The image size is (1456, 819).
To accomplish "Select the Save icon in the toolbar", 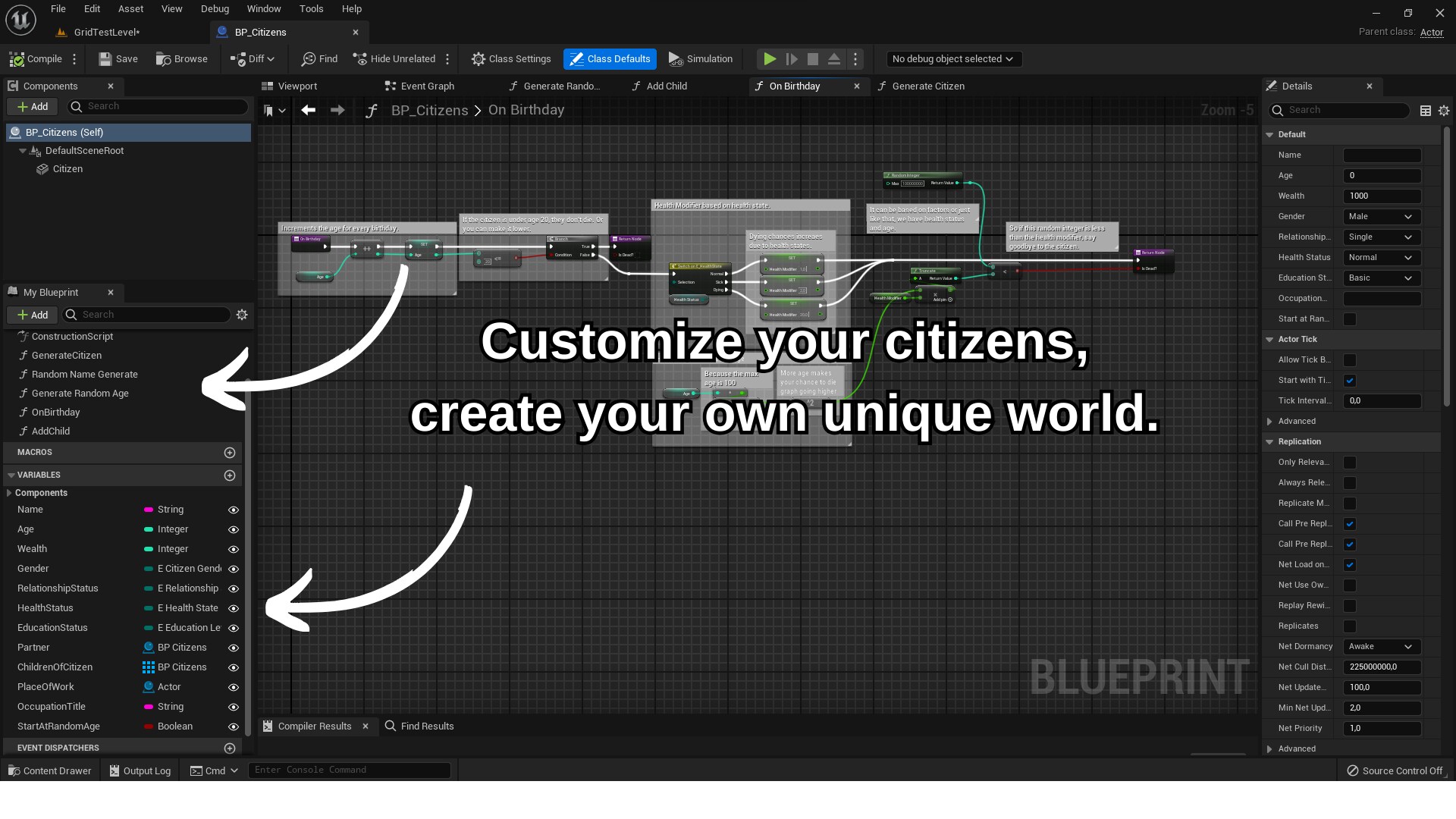I will pyautogui.click(x=104, y=59).
